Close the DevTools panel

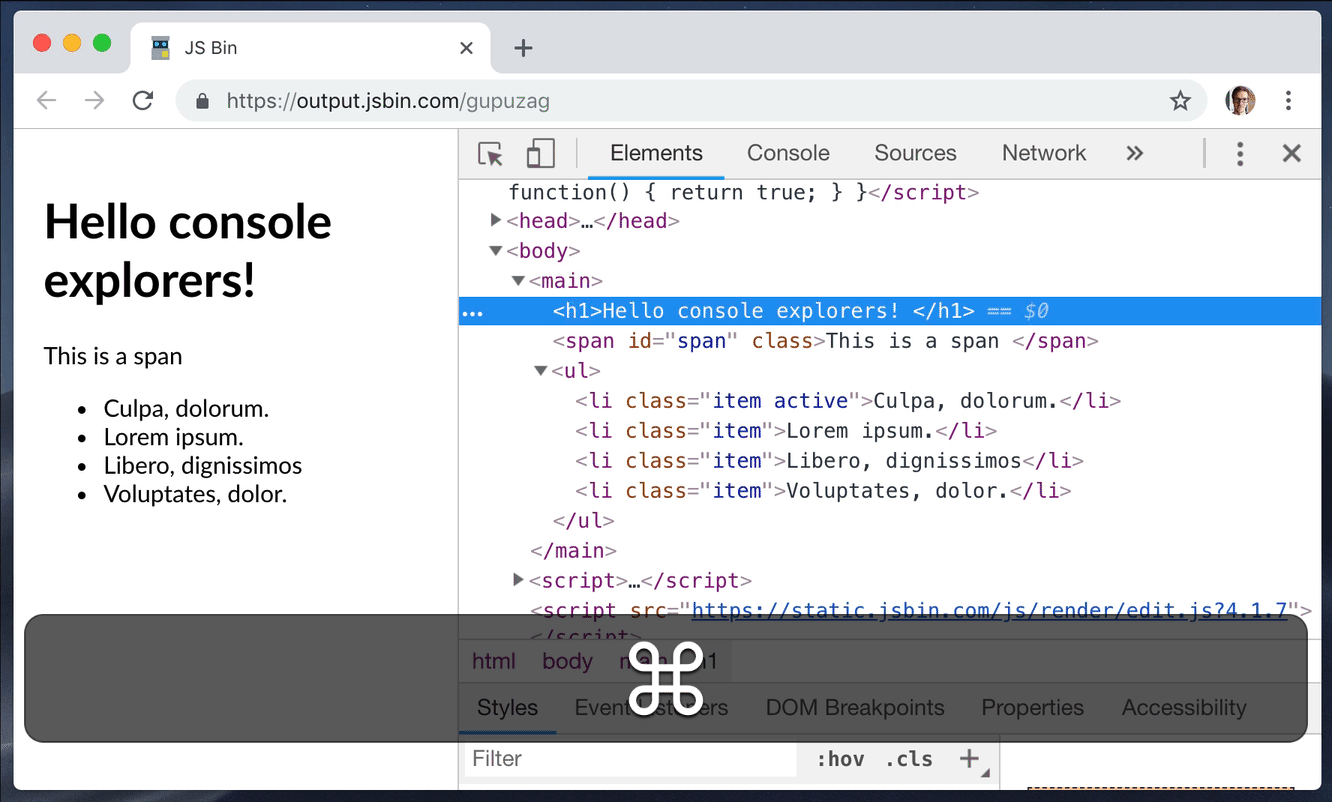click(x=1292, y=153)
